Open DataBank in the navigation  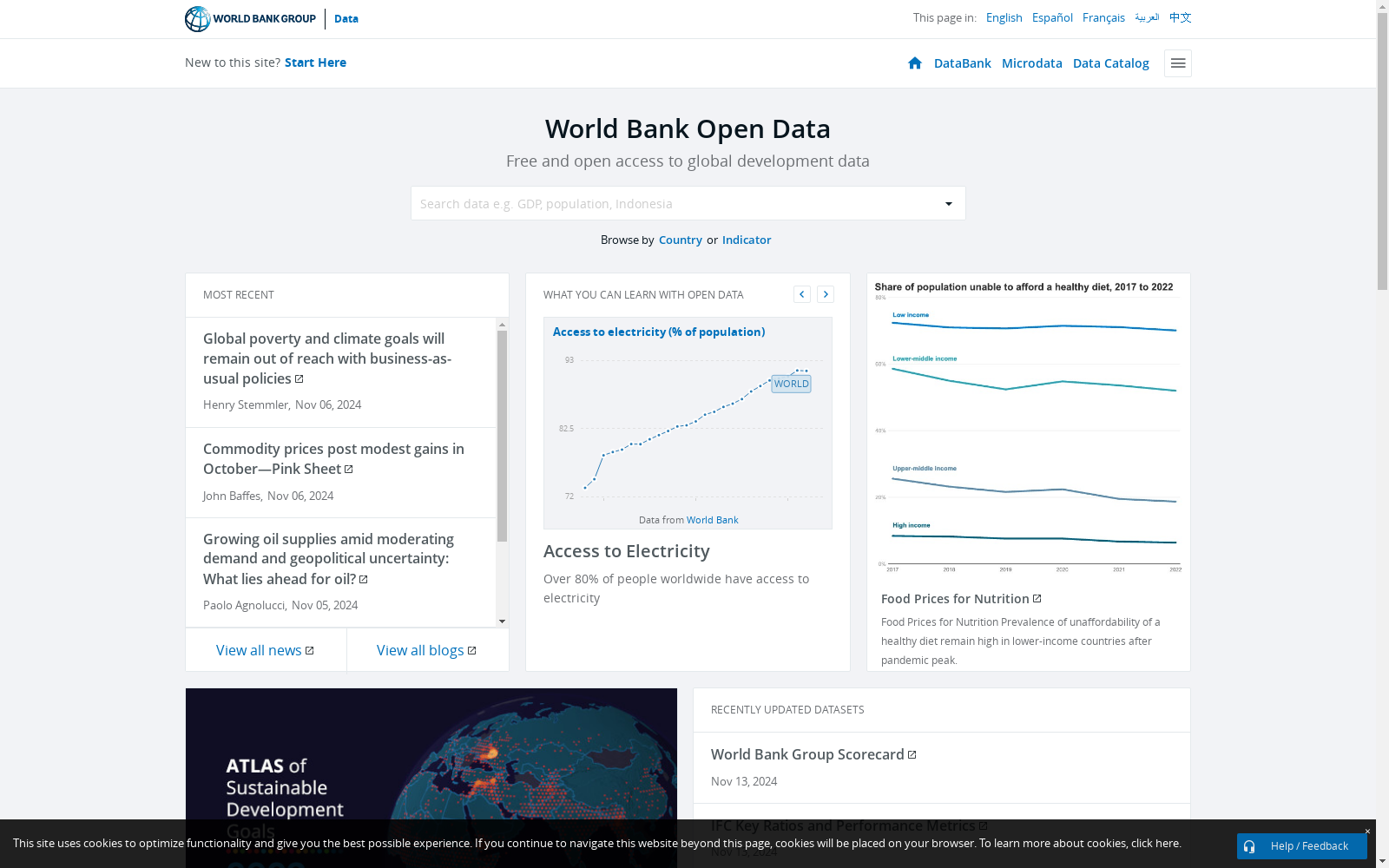(x=963, y=63)
